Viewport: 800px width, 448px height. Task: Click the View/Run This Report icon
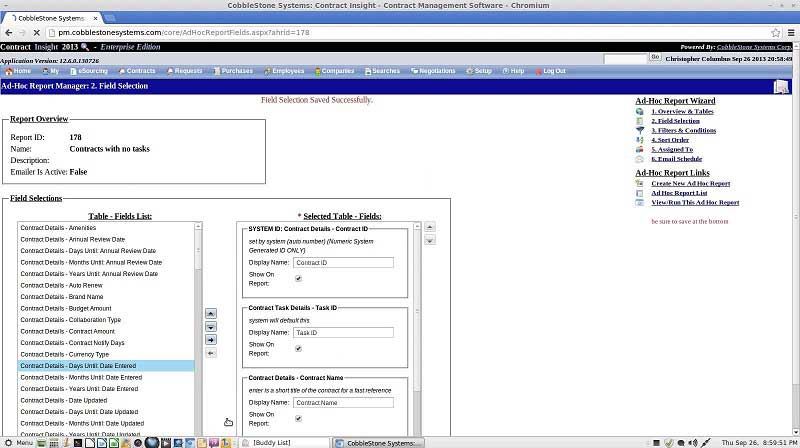pyautogui.click(x=639, y=203)
